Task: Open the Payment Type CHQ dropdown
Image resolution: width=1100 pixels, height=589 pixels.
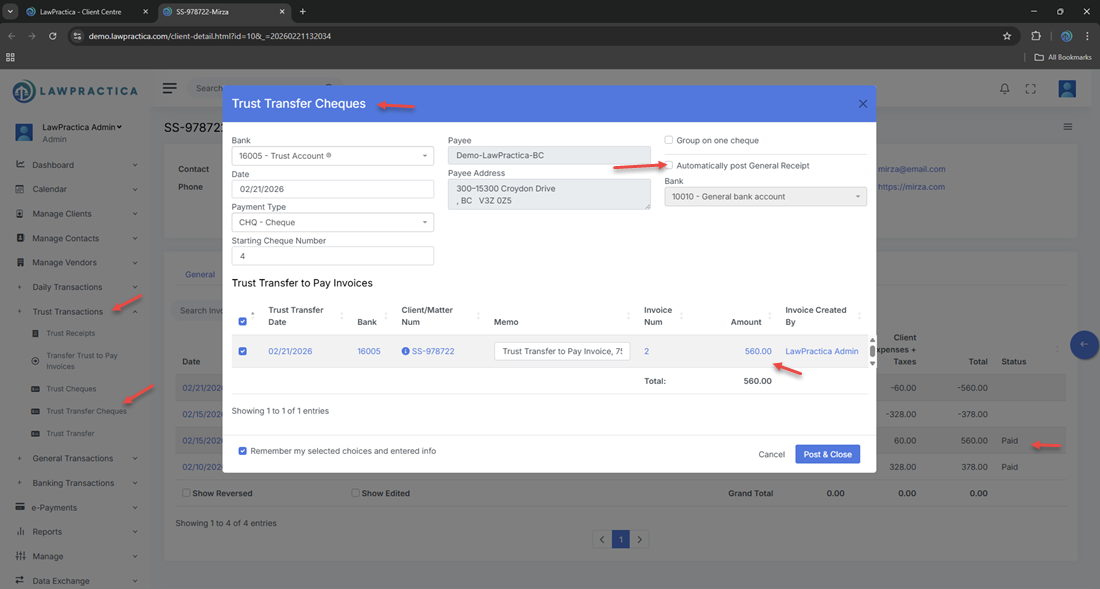Action: coord(332,222)
